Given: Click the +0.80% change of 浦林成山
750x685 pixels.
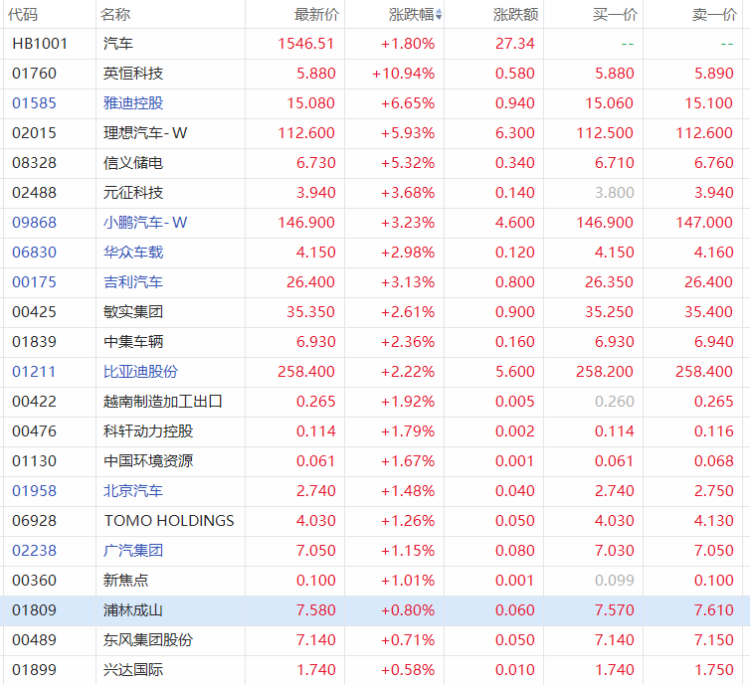Looking at the screenshot, I should point(408,610).
